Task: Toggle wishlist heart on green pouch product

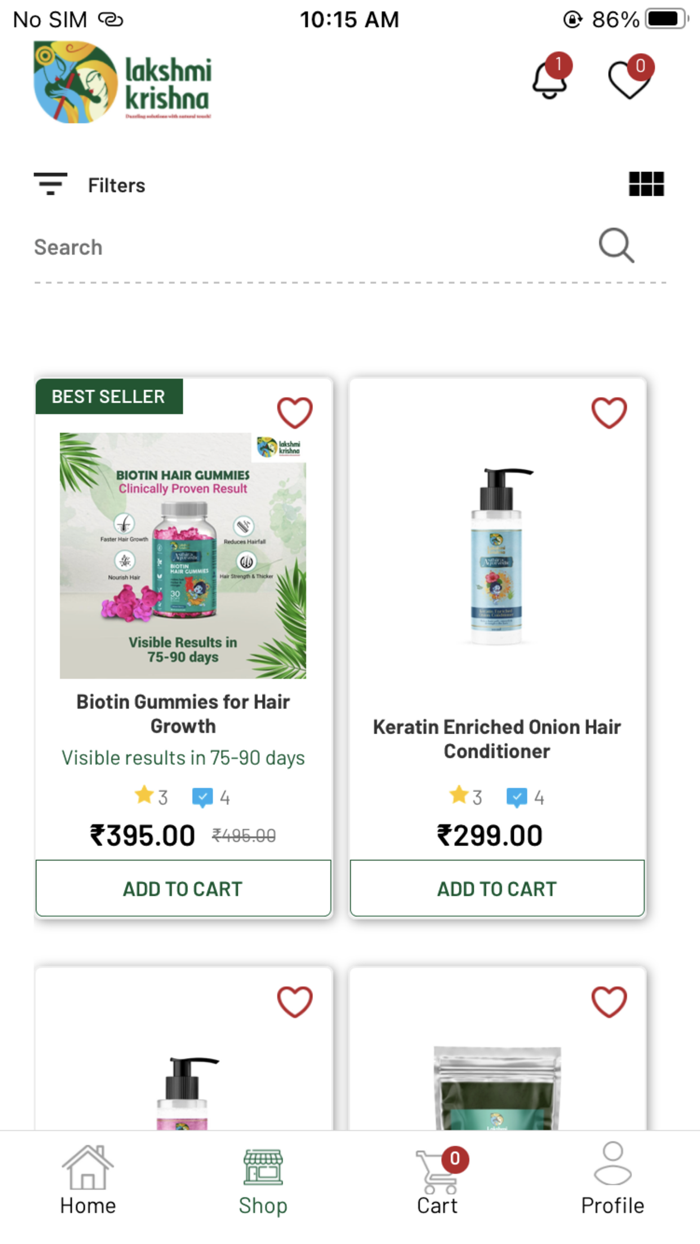Action: pyautogui.click(x=609, y=1001)
